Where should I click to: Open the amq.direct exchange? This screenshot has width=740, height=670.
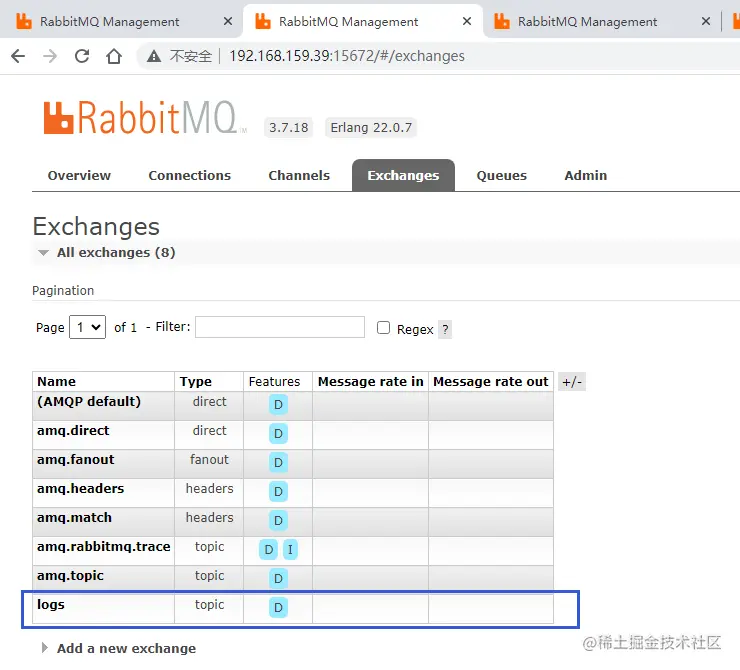tap(73, 430)
